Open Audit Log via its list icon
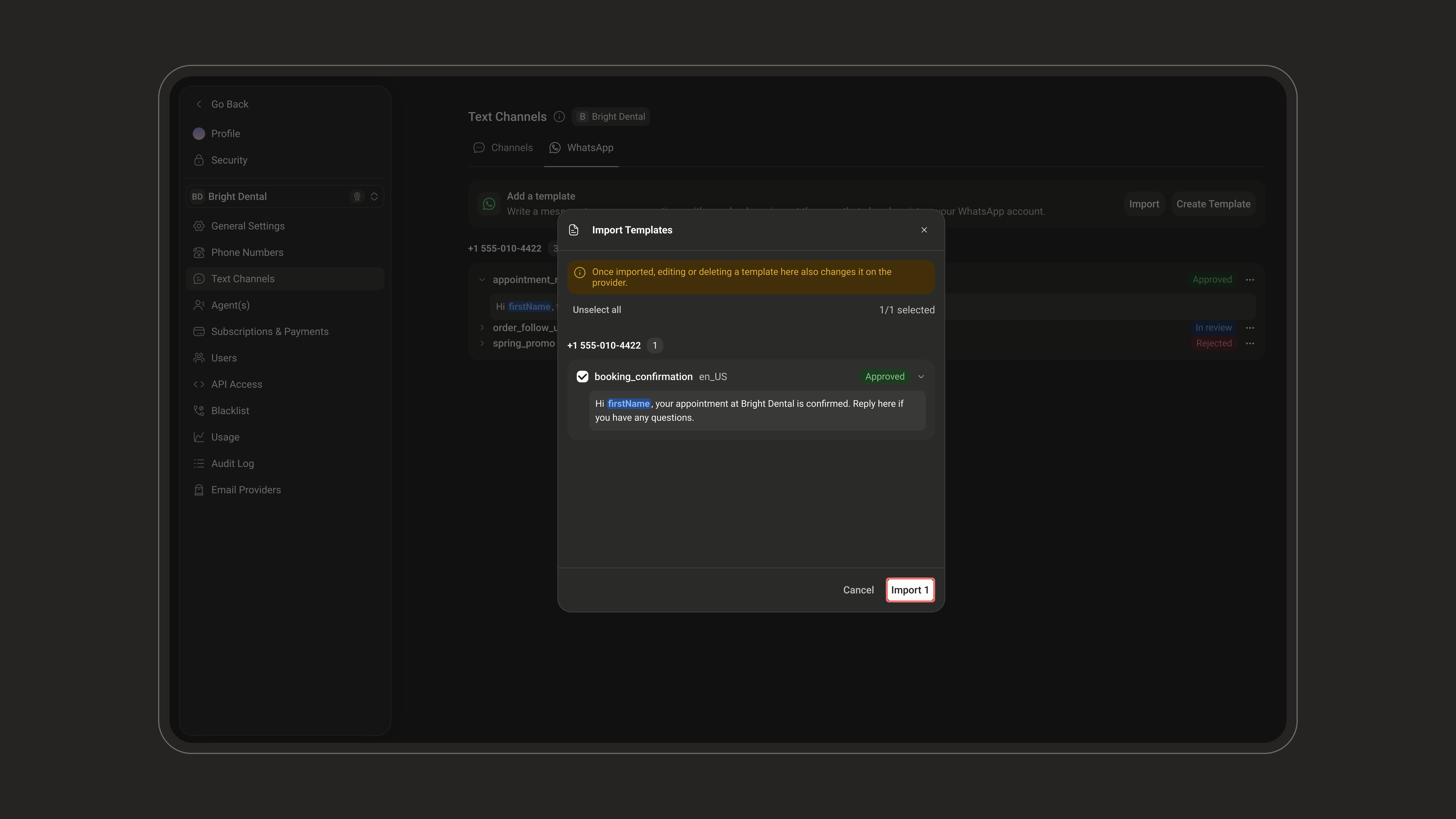The height and width of the screenshot is (819, 1456). coord(199,464)
